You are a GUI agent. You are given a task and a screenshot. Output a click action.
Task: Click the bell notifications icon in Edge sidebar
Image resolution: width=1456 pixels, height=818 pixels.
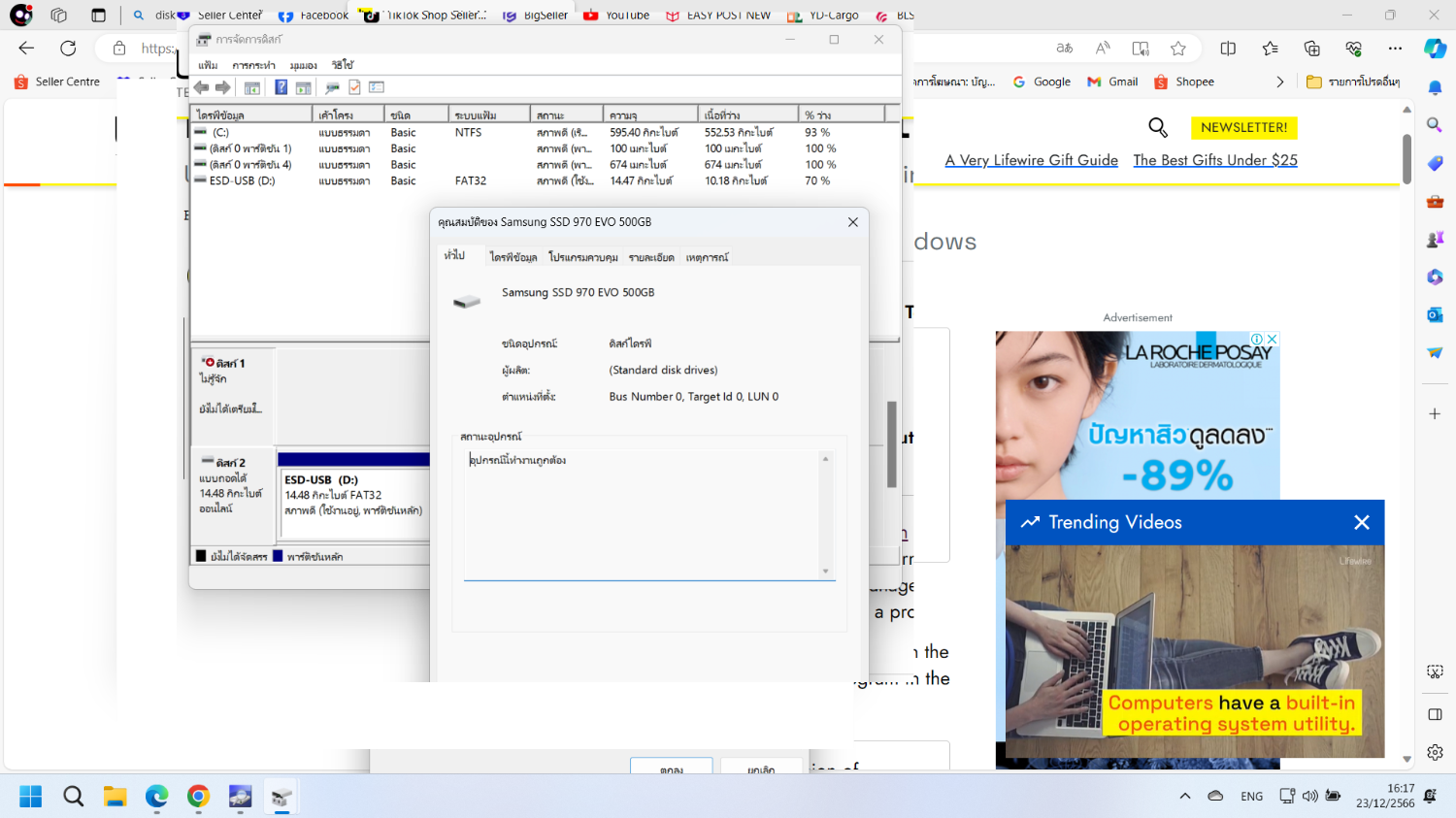1435,85
